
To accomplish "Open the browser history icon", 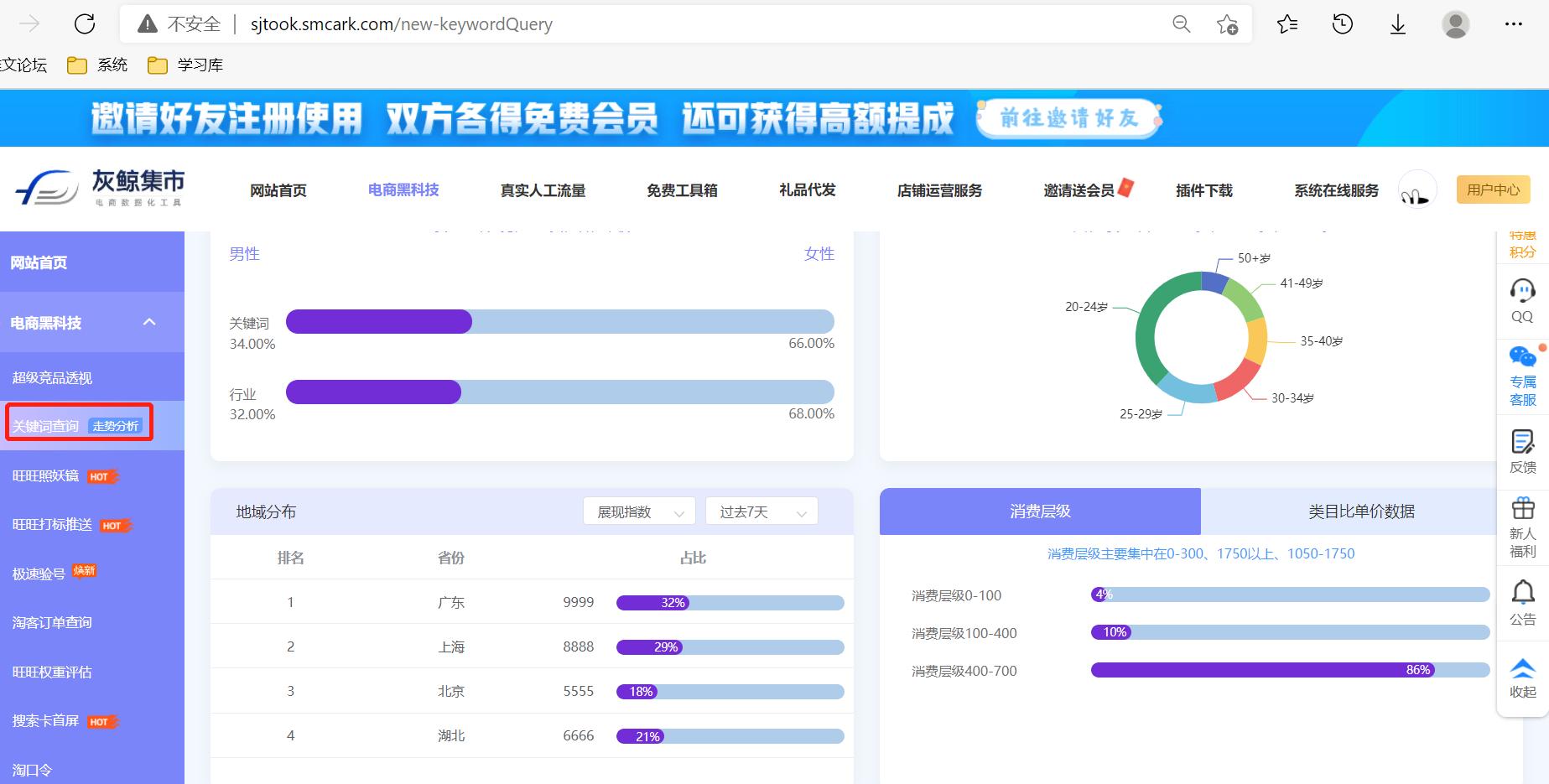I will 1342,23.
